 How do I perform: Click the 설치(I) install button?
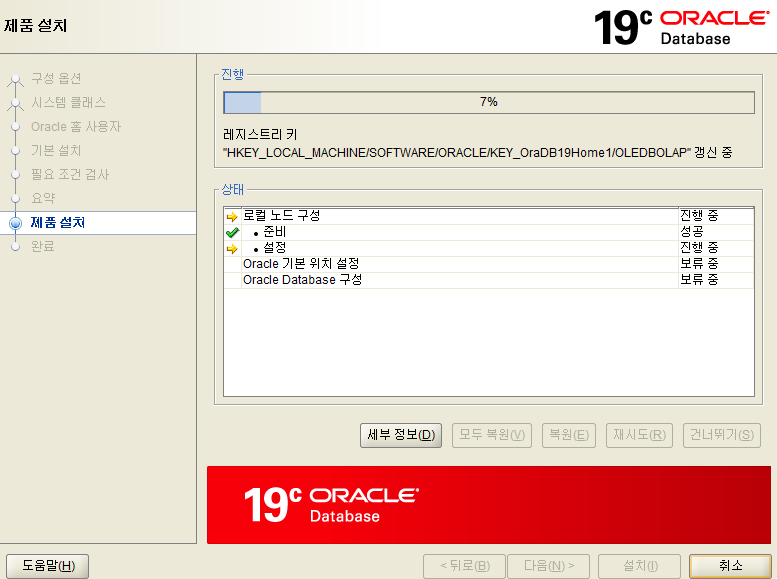coord(639,566)
